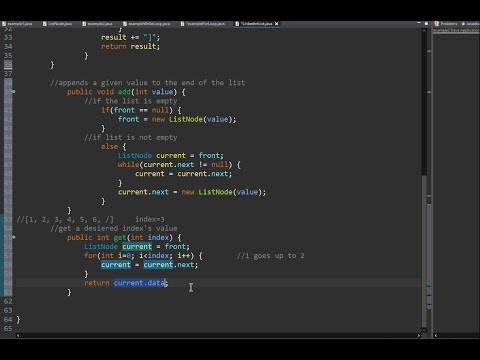Click line number 62 in the gutter
The image size is (480, 360).
(8, 301)
